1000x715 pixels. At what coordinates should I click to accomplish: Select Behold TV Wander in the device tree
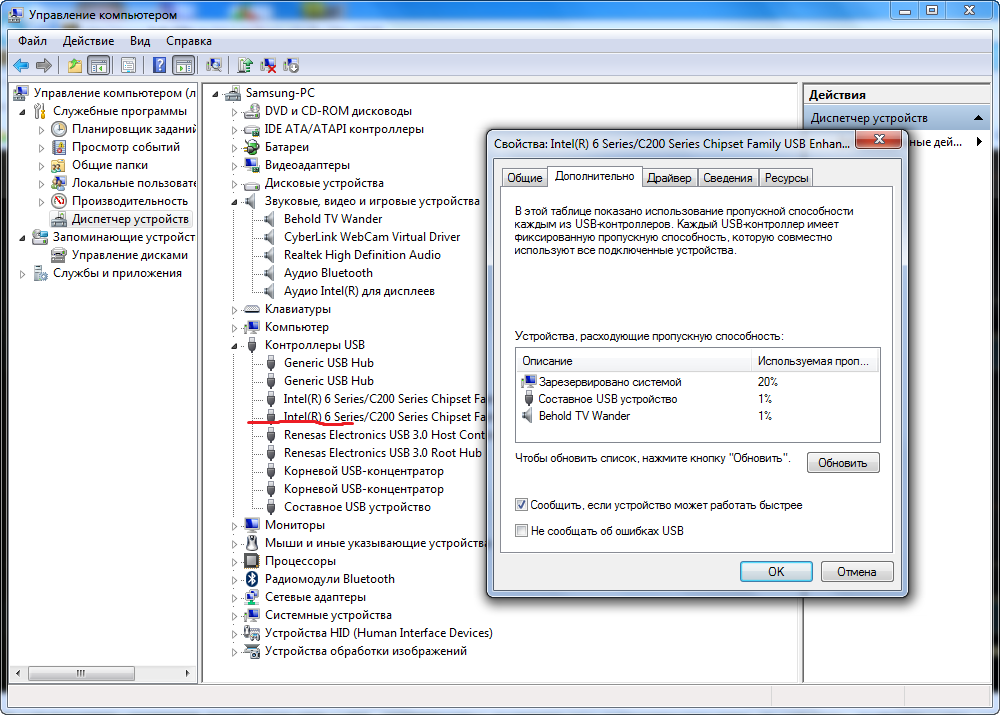tap(333, 219)
